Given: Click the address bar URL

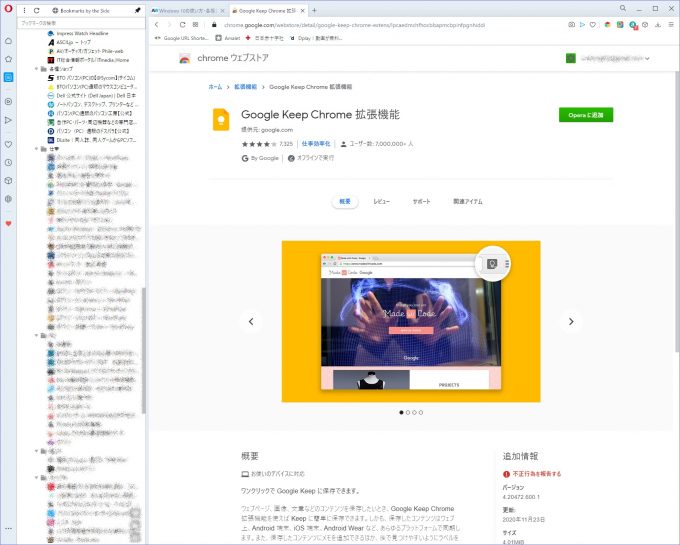Looking at the screenshot, I should (x=354, y=25).
